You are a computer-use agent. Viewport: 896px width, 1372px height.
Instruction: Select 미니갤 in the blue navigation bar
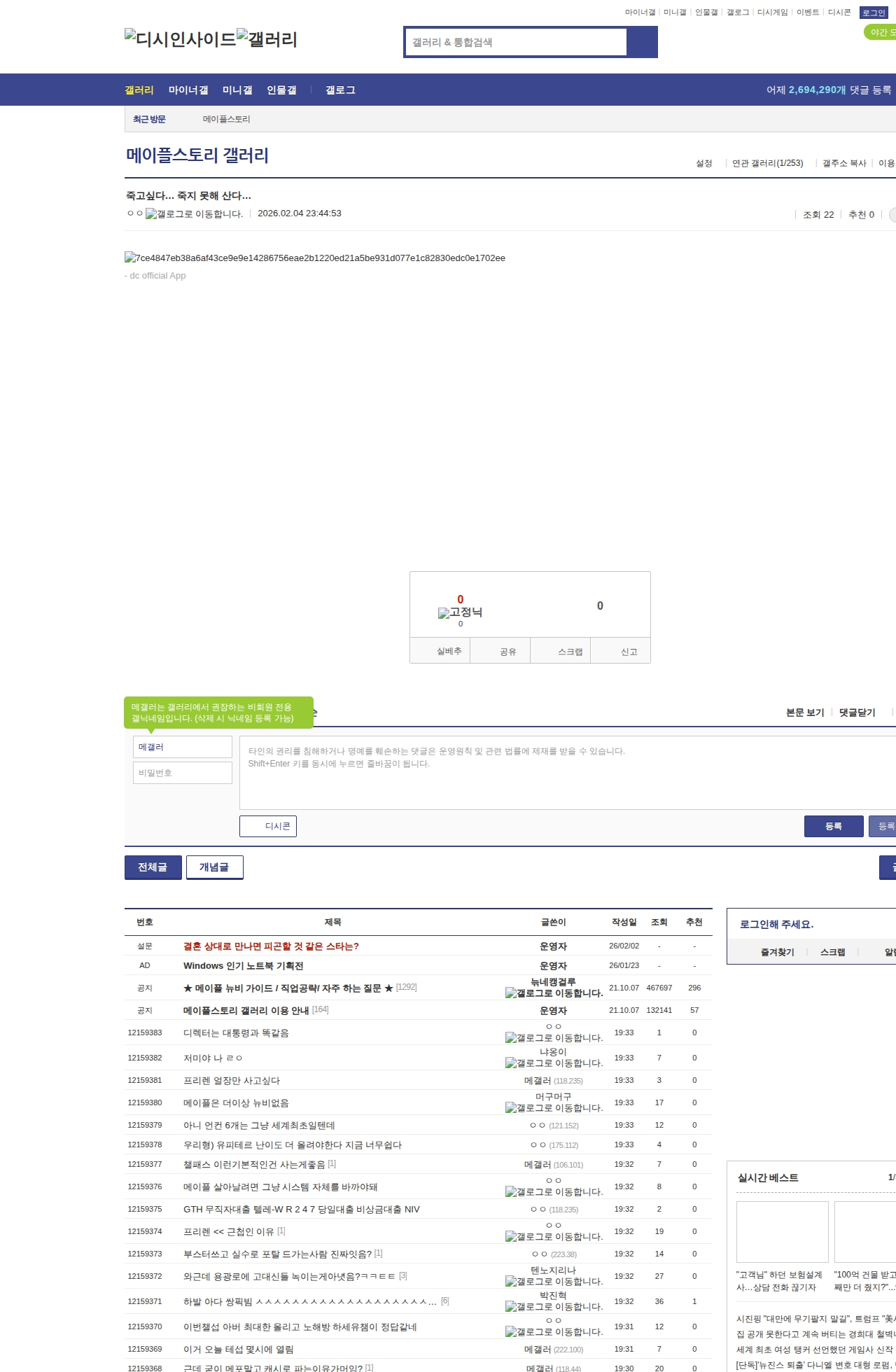click(237, 90)
